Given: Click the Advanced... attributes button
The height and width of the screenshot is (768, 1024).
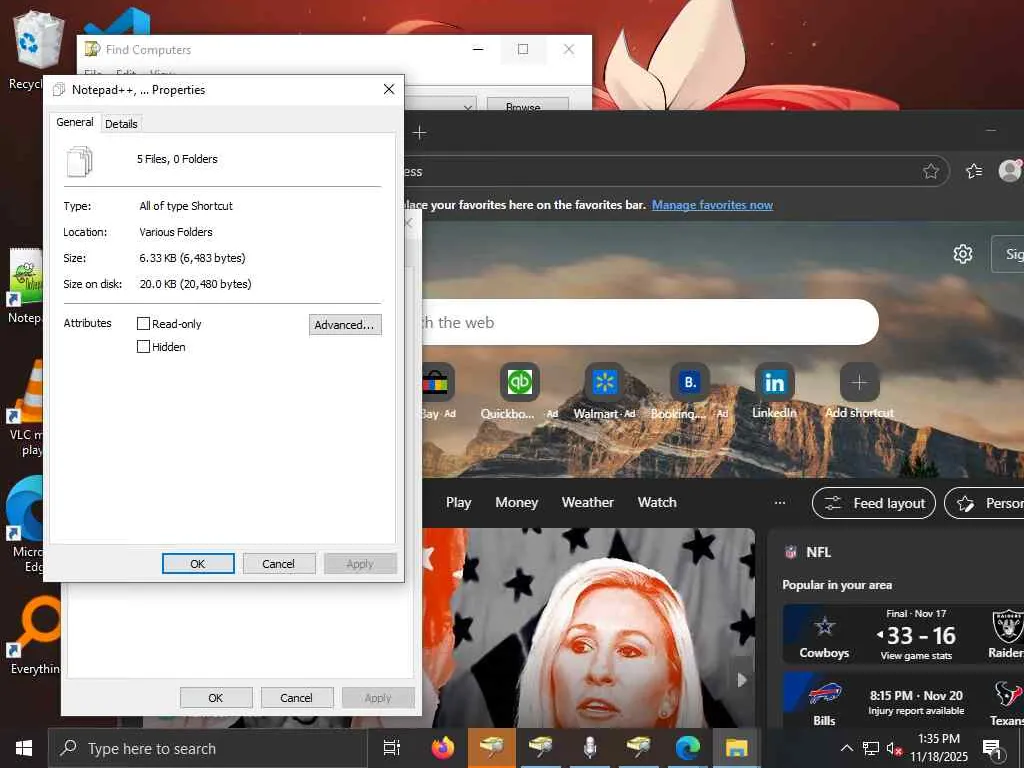Looking at the screenshot, I should pos(345,325).
